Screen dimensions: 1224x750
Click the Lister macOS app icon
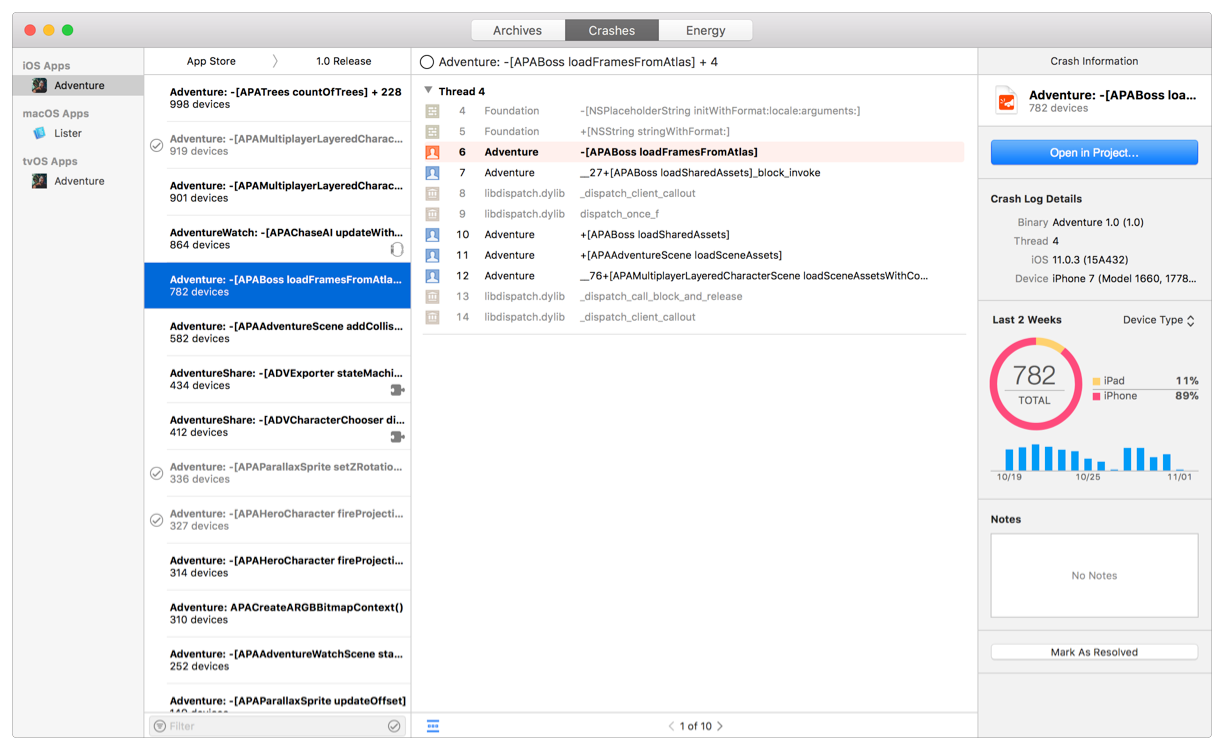(x=39, y=133)
